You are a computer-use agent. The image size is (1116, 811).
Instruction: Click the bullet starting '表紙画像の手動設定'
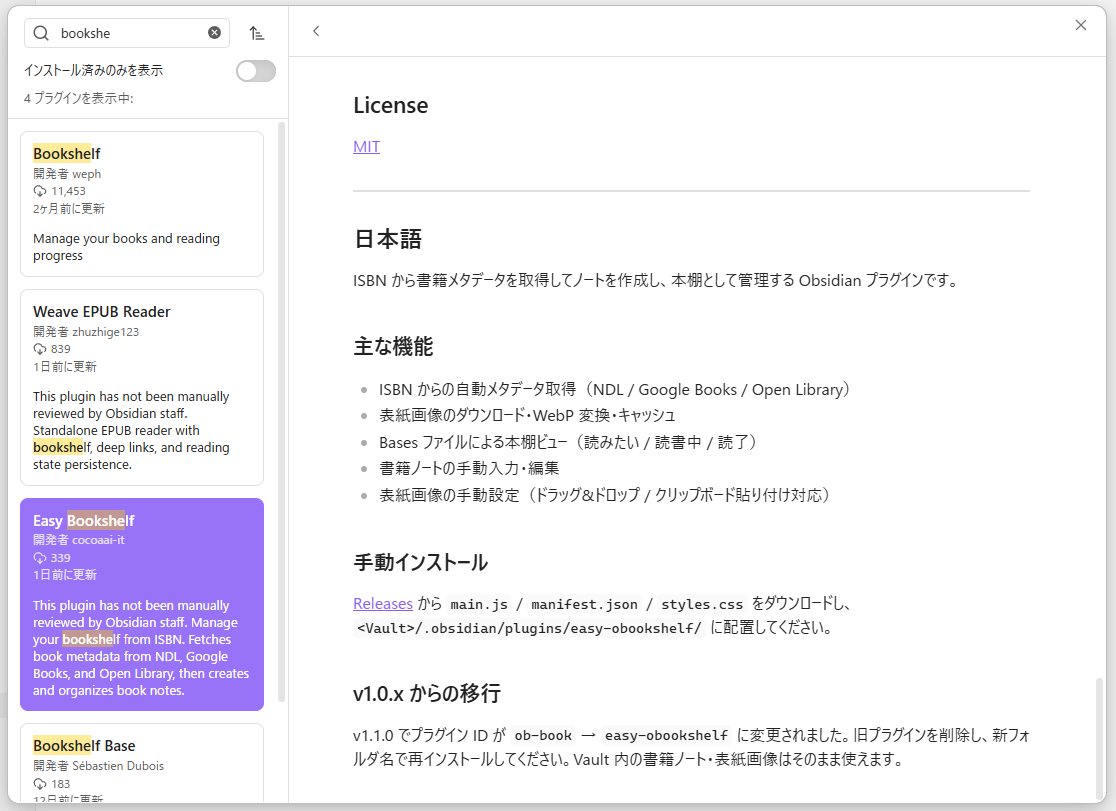606,495
